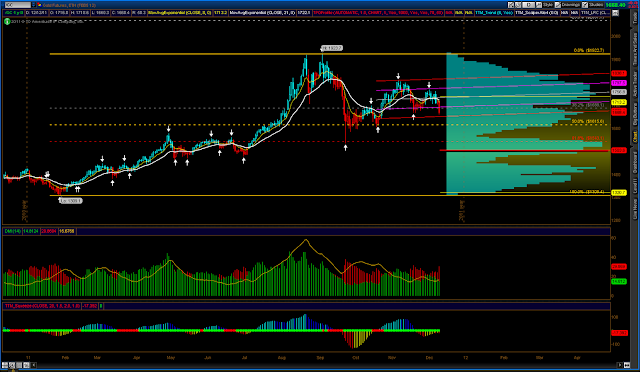Click the colored symbol link icon
Image resolution: width=640 pixels, height=372 pixels.
[x=40, y=5]
